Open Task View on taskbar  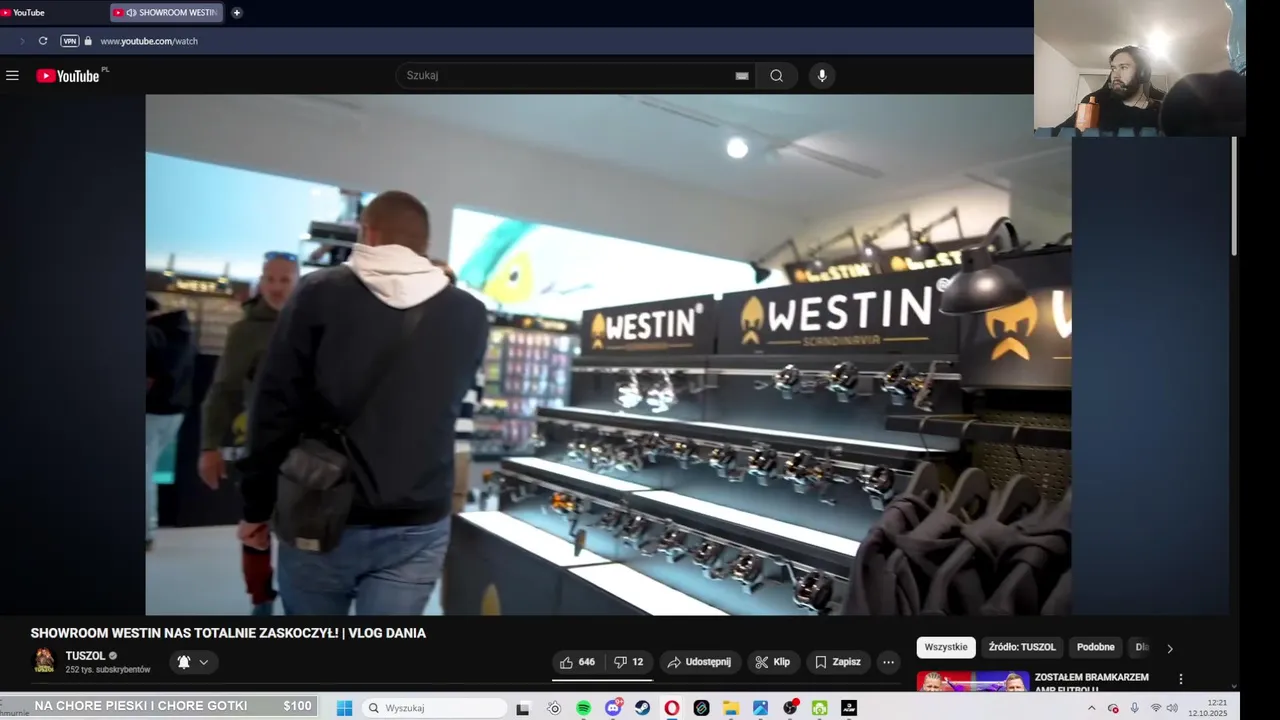[x=523, y=708]
